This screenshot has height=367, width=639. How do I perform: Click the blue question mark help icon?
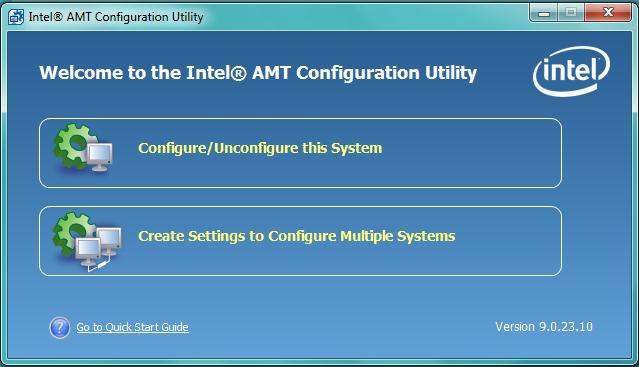coord(60,327)
